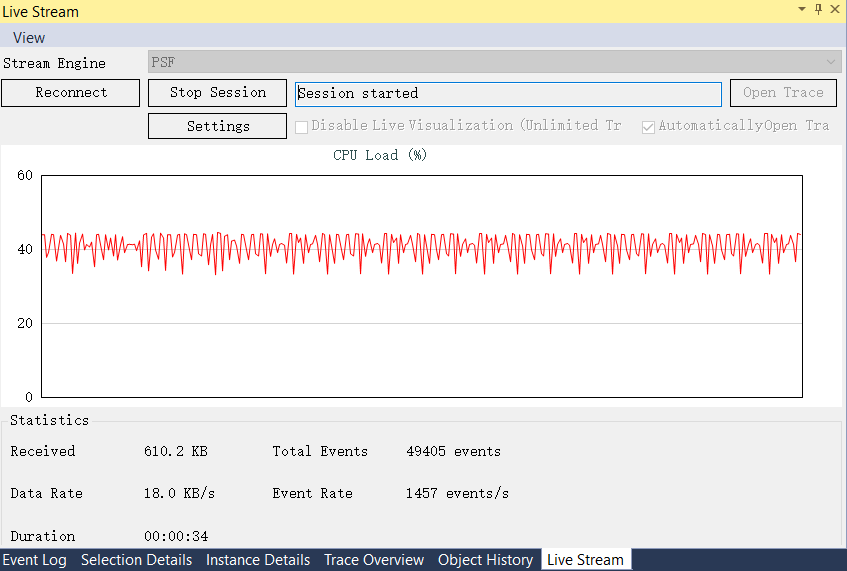
Task: Click the Received value 610.2 KB
Action: point(176,452)
